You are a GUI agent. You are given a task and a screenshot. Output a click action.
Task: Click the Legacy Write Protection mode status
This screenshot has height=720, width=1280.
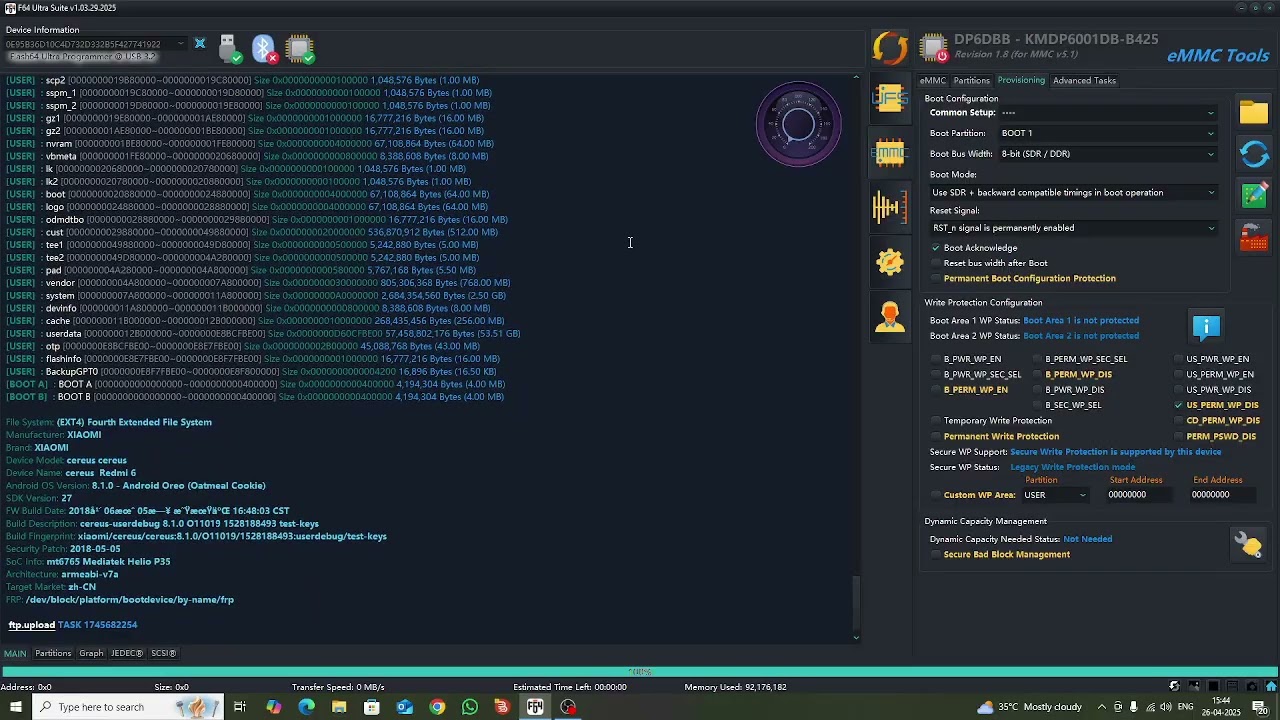1072,467
